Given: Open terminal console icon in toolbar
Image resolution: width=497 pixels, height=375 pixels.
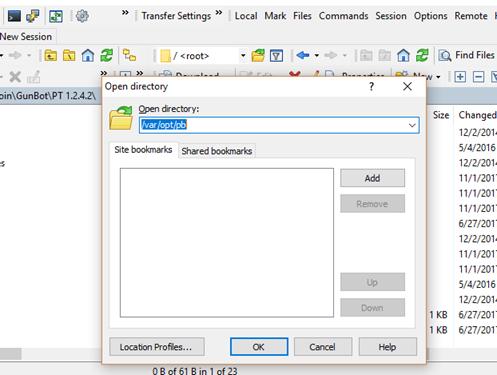Looking at the screenshot, I should point(14,16).
